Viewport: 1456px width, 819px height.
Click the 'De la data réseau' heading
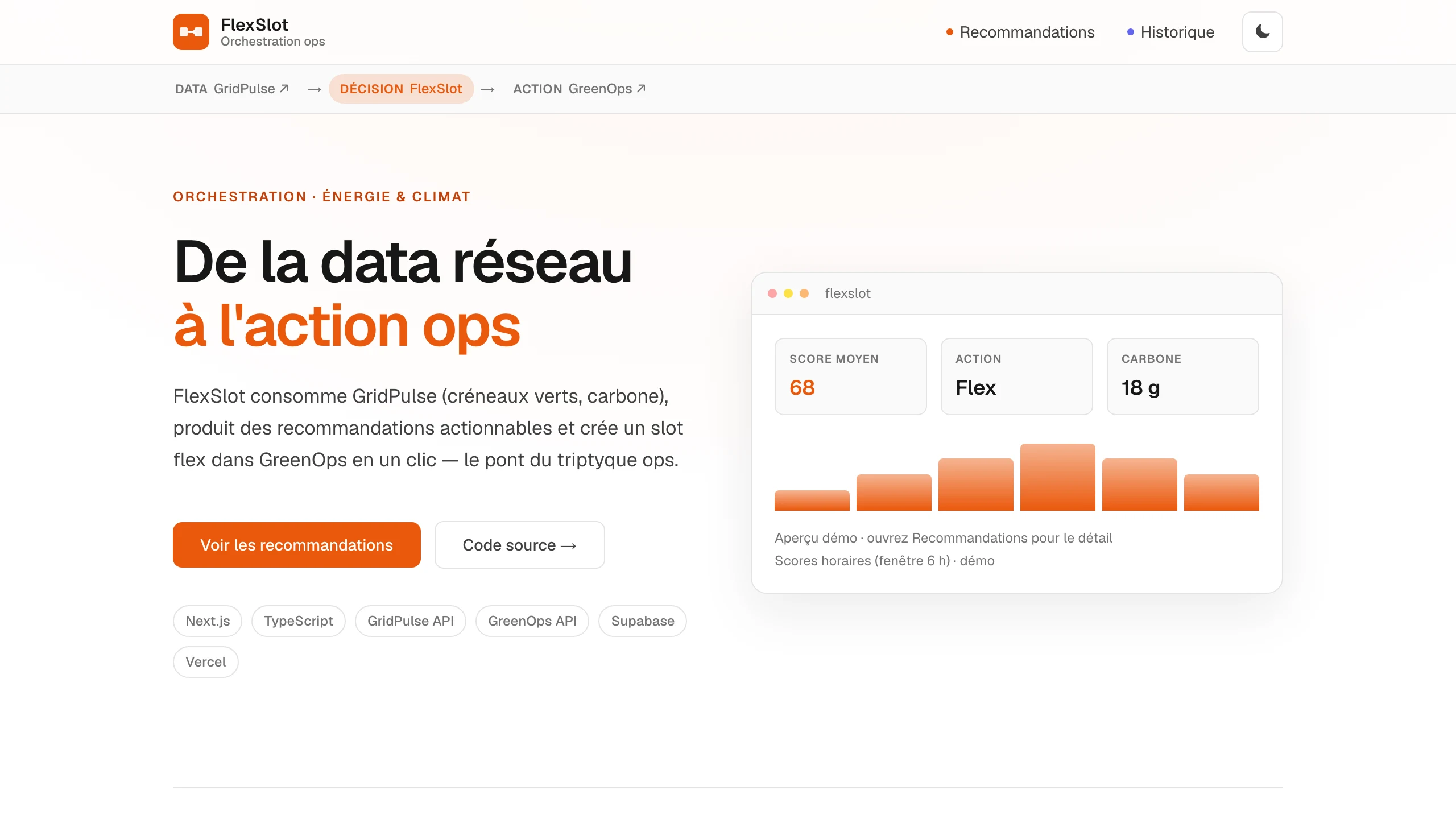(403, 262)
